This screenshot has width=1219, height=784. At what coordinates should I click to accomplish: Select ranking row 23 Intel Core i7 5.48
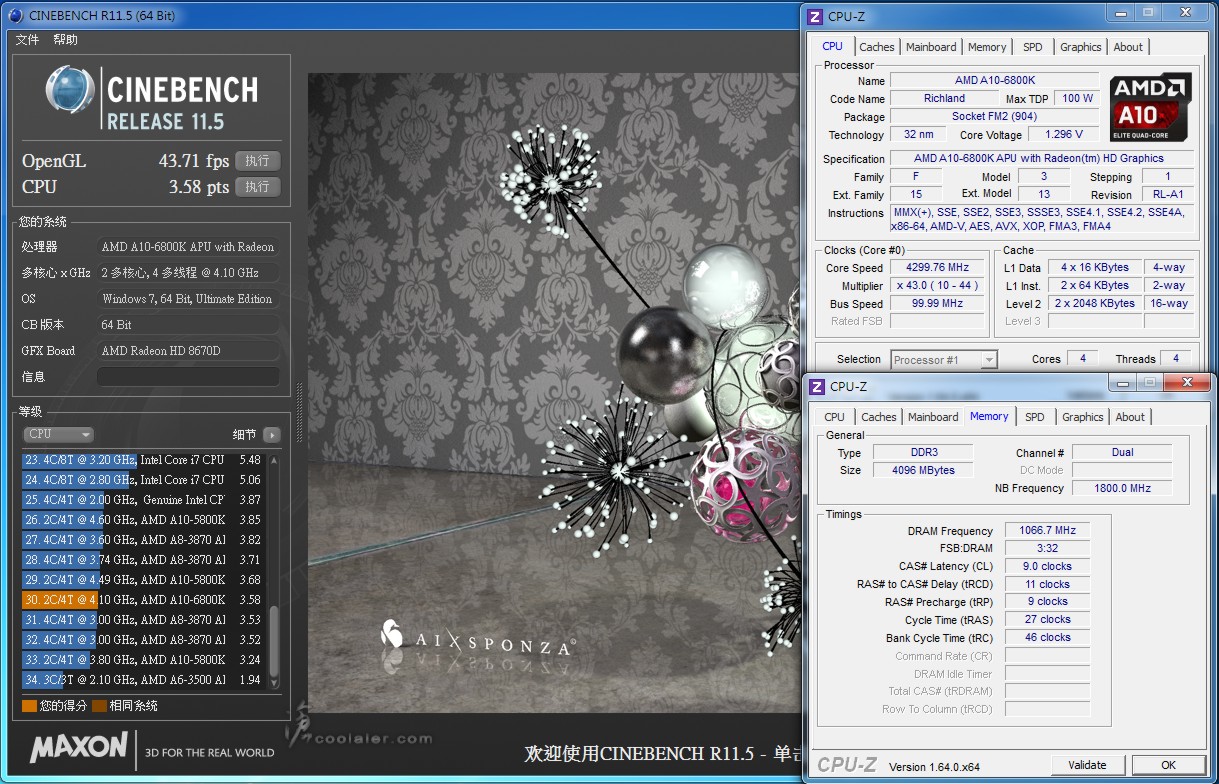(144, 460)
